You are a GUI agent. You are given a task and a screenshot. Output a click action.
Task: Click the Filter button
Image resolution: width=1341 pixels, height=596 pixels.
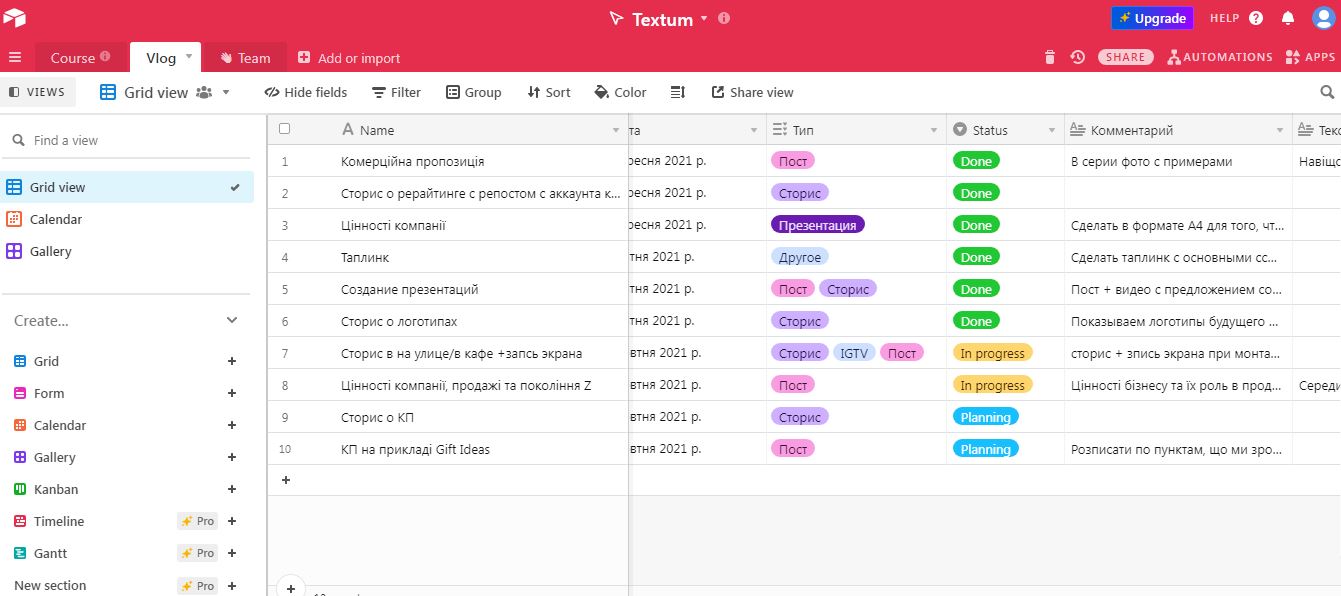point(396,92)
